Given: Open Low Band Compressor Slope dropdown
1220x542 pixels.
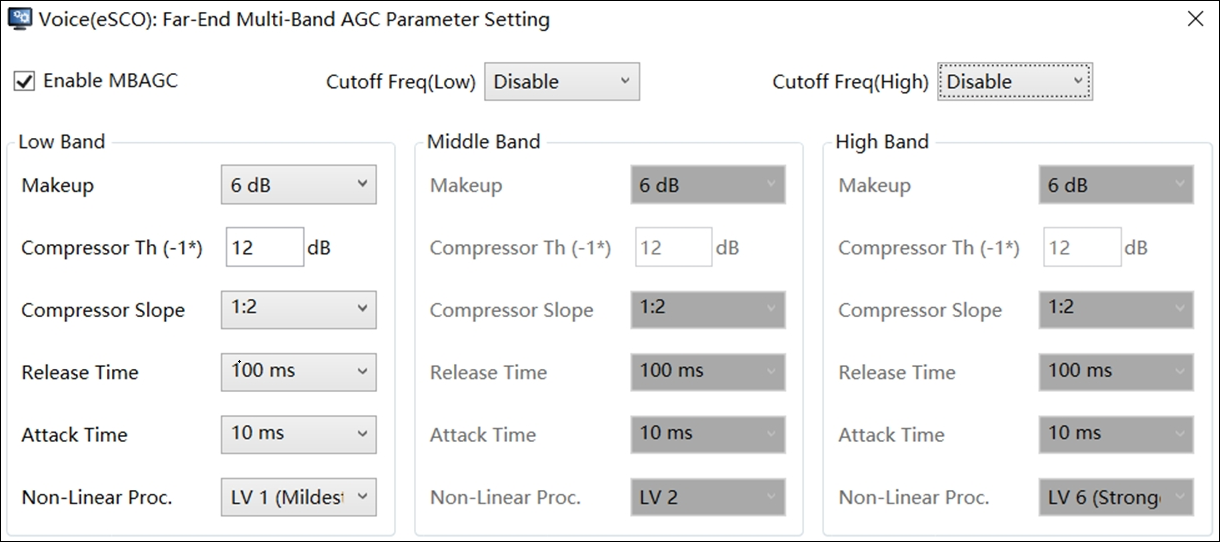Looking at the screenshot, I should pyautogui.click(x=298, y=309).
